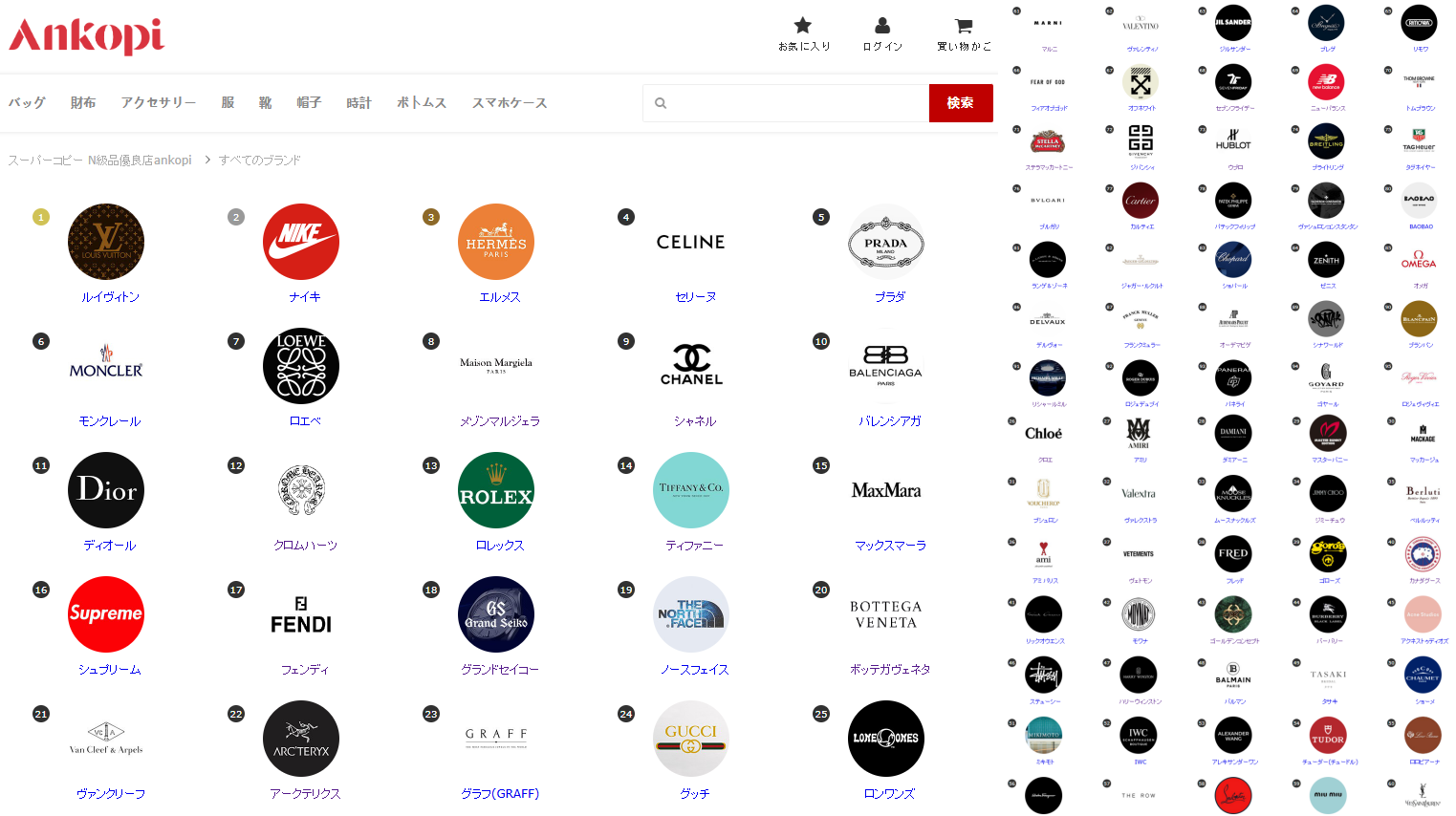Open the Goyard logo
This screenshot has height=816, width=1456.
click(1327, 378)
